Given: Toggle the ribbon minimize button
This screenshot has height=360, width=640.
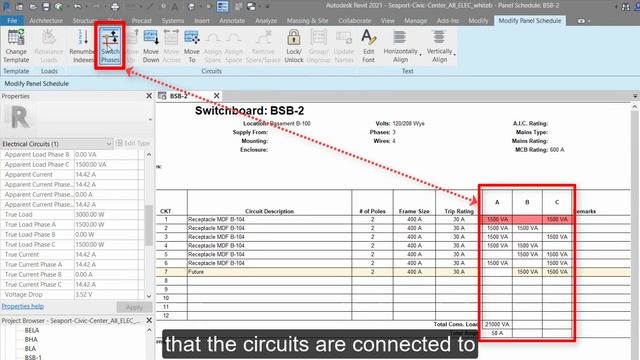Looking at the screenshot, I should pos(581,21).
